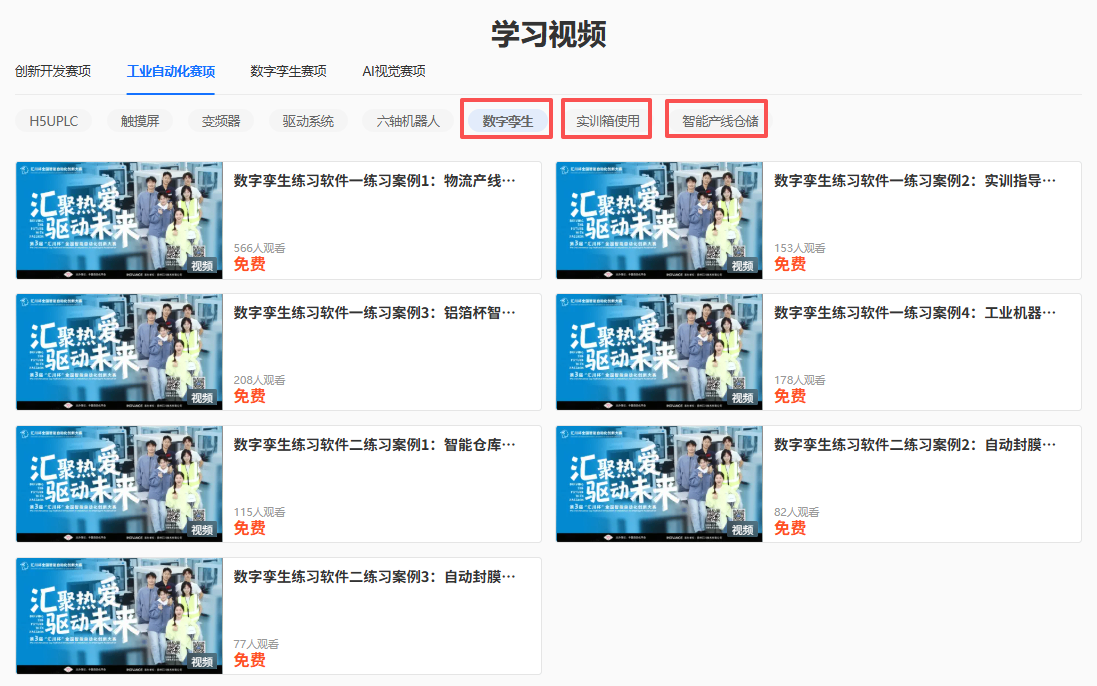Select the 创新开发赛项 tab

(52, 71)
